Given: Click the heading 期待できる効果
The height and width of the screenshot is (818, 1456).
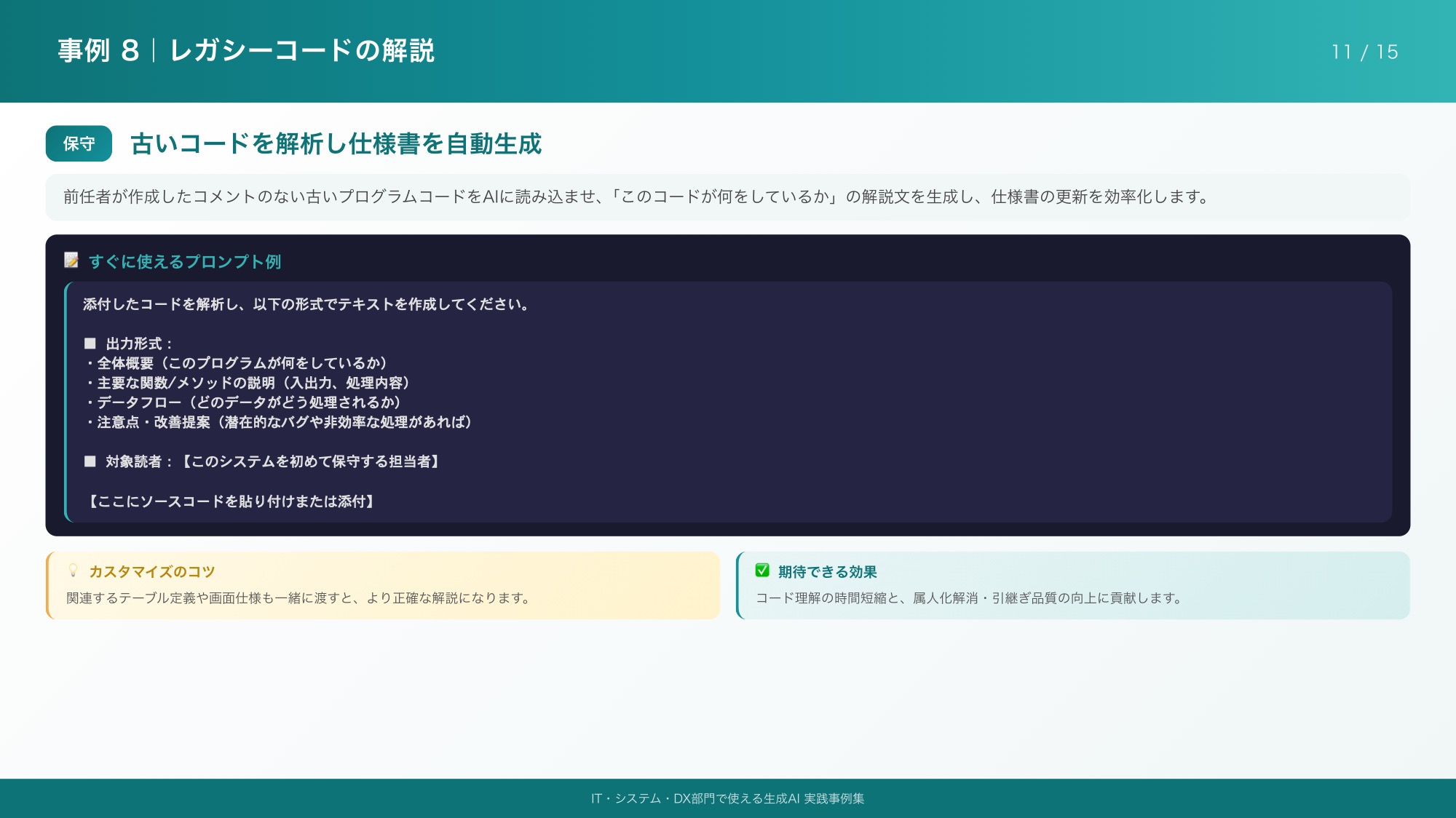Looking at the screenshot, I should tap(827, 572).
